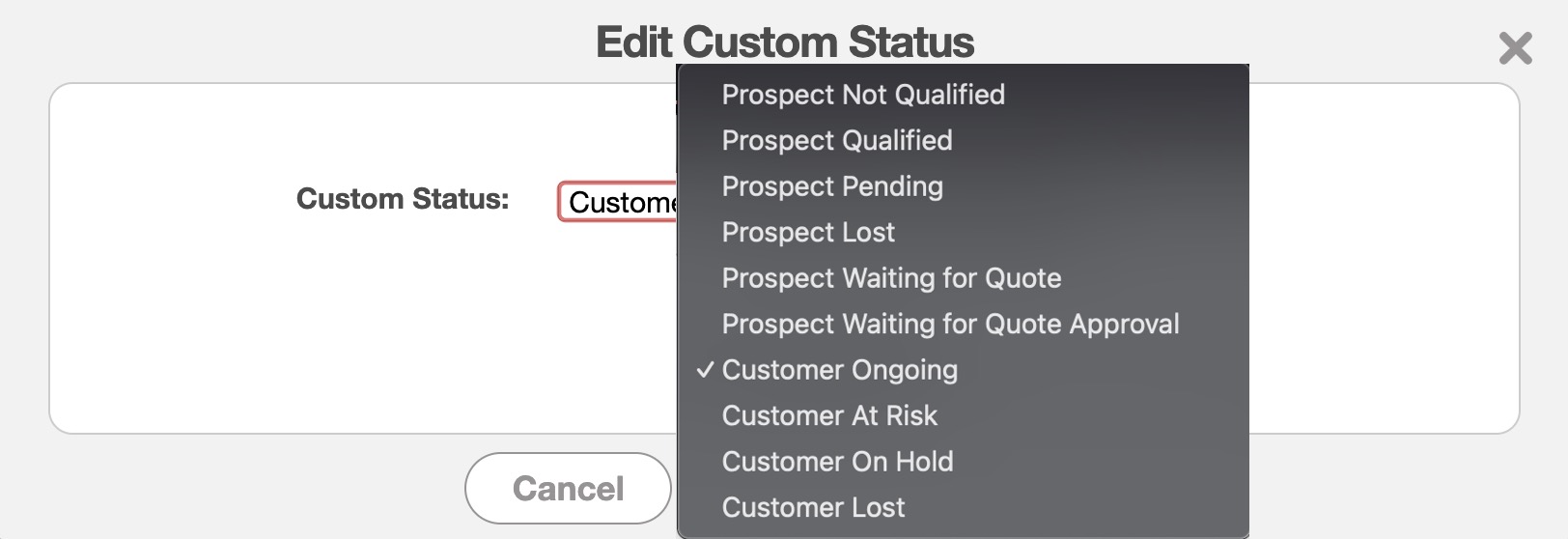Select Prospect Not Qualified option
Image resolution: width=1568 pixels, height=539 pixels.
[x=863, y=95]
